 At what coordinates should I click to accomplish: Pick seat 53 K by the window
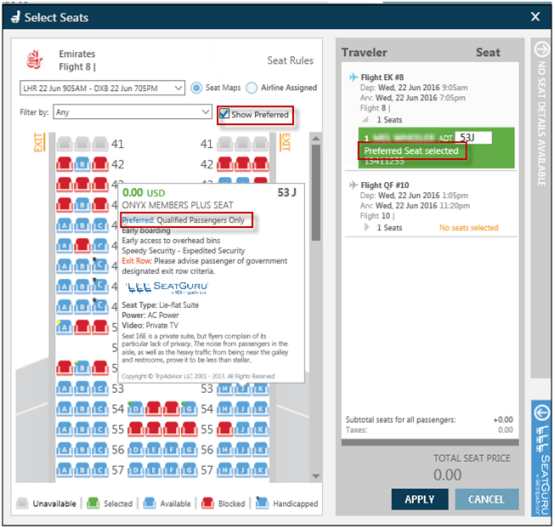tap(261, 389)
